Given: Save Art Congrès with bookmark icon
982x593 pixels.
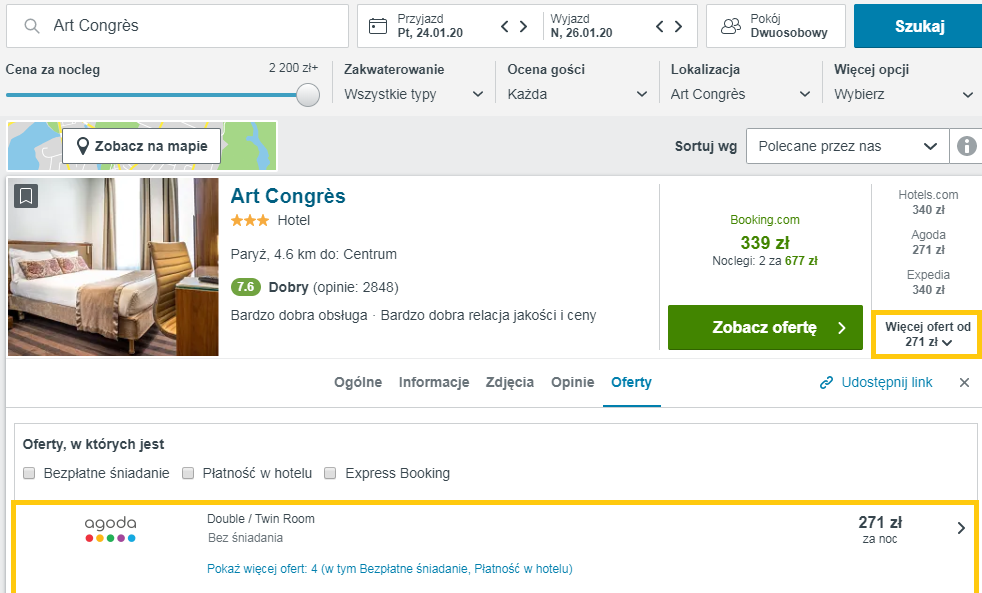Looking at the screenshot, I should pyautogui.click(x=26, y=196).
